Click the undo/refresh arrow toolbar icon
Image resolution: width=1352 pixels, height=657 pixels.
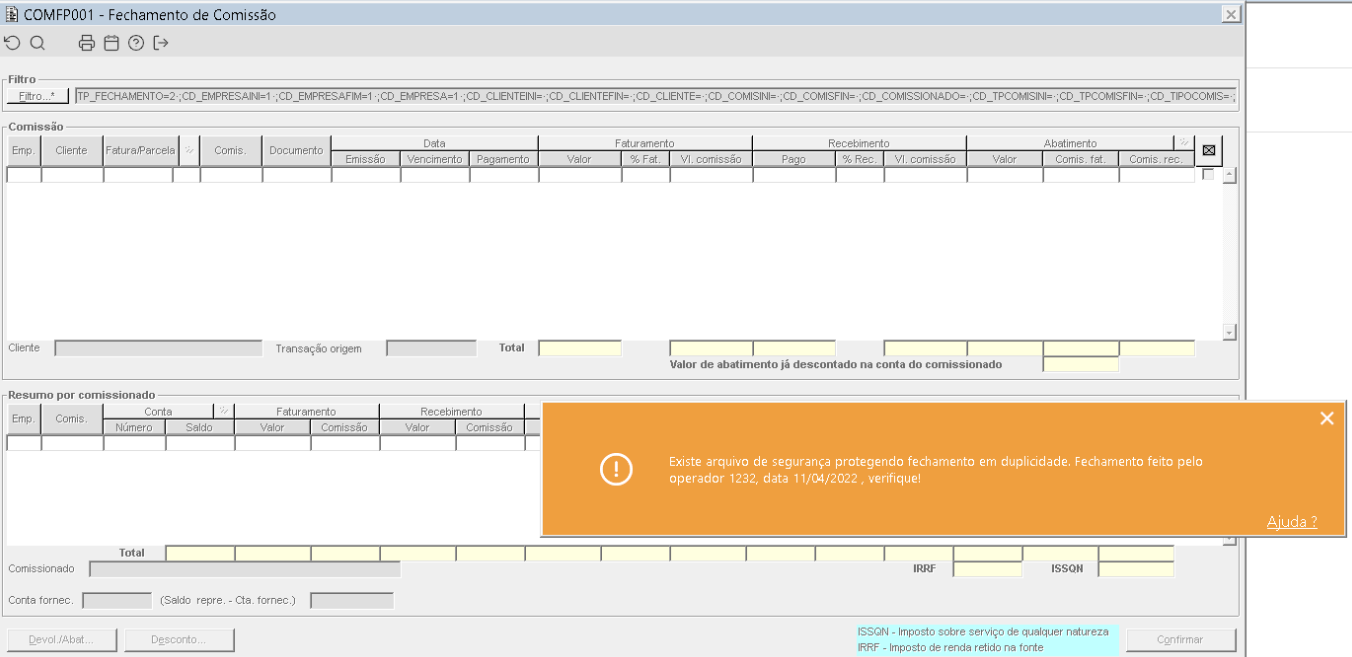[12, 43]
